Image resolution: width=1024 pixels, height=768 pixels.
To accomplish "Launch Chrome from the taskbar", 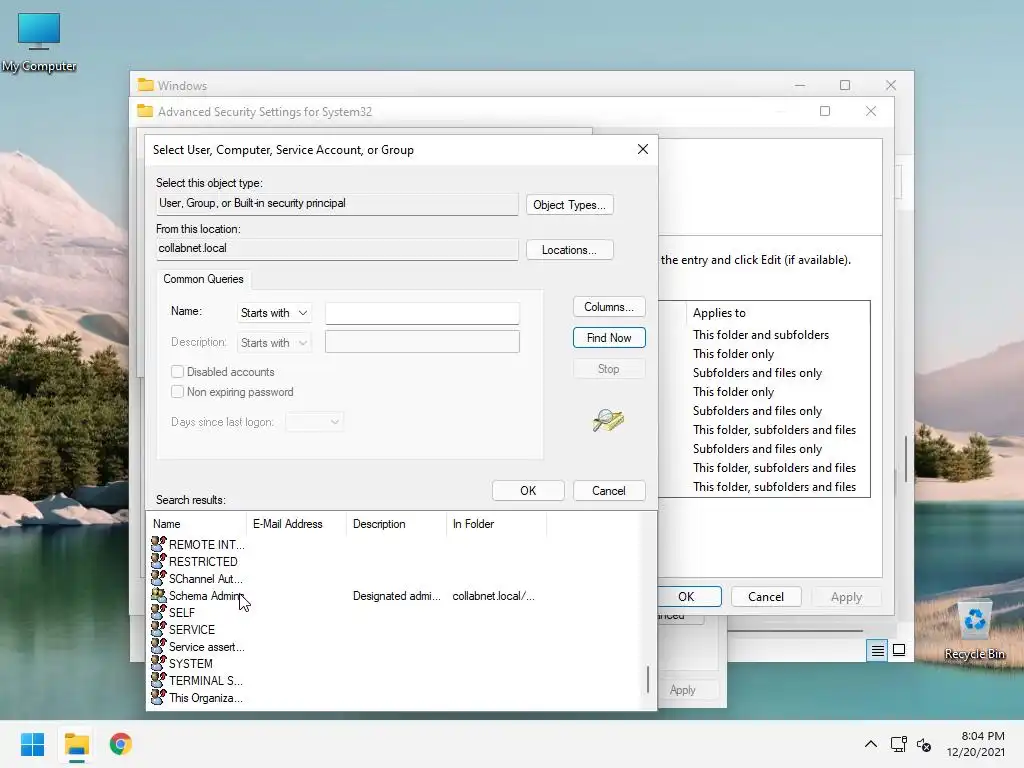I will point(121,744).
